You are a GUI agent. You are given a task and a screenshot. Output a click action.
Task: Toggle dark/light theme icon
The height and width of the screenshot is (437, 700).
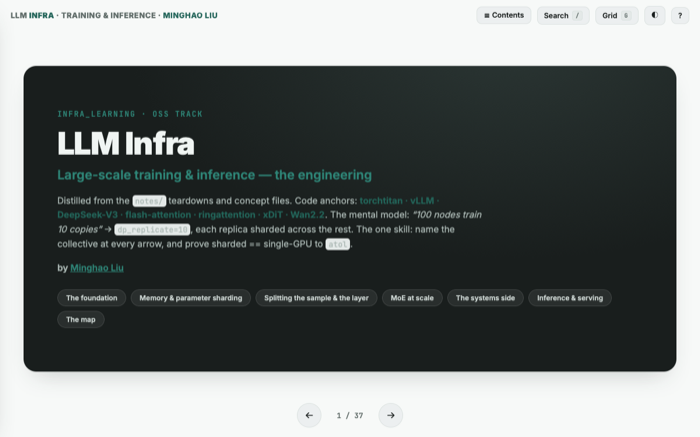tap(654, 16)
